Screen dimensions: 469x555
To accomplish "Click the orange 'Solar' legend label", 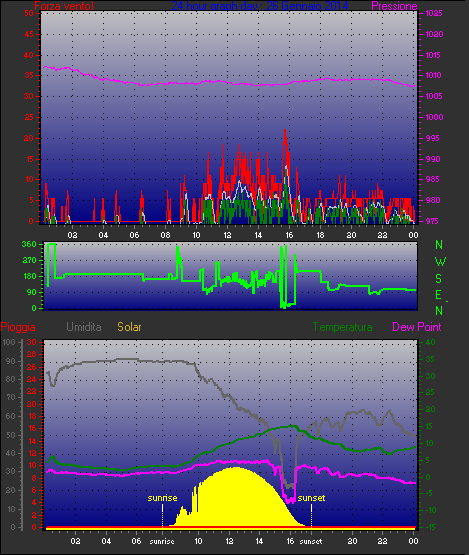I will [129, 327].
